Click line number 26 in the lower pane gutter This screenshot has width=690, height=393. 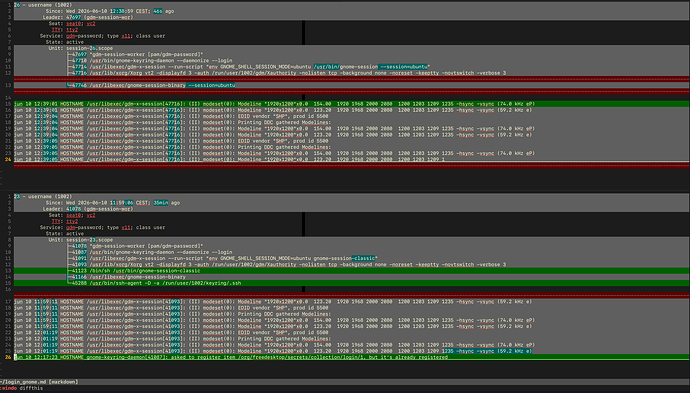click(8, 357)
